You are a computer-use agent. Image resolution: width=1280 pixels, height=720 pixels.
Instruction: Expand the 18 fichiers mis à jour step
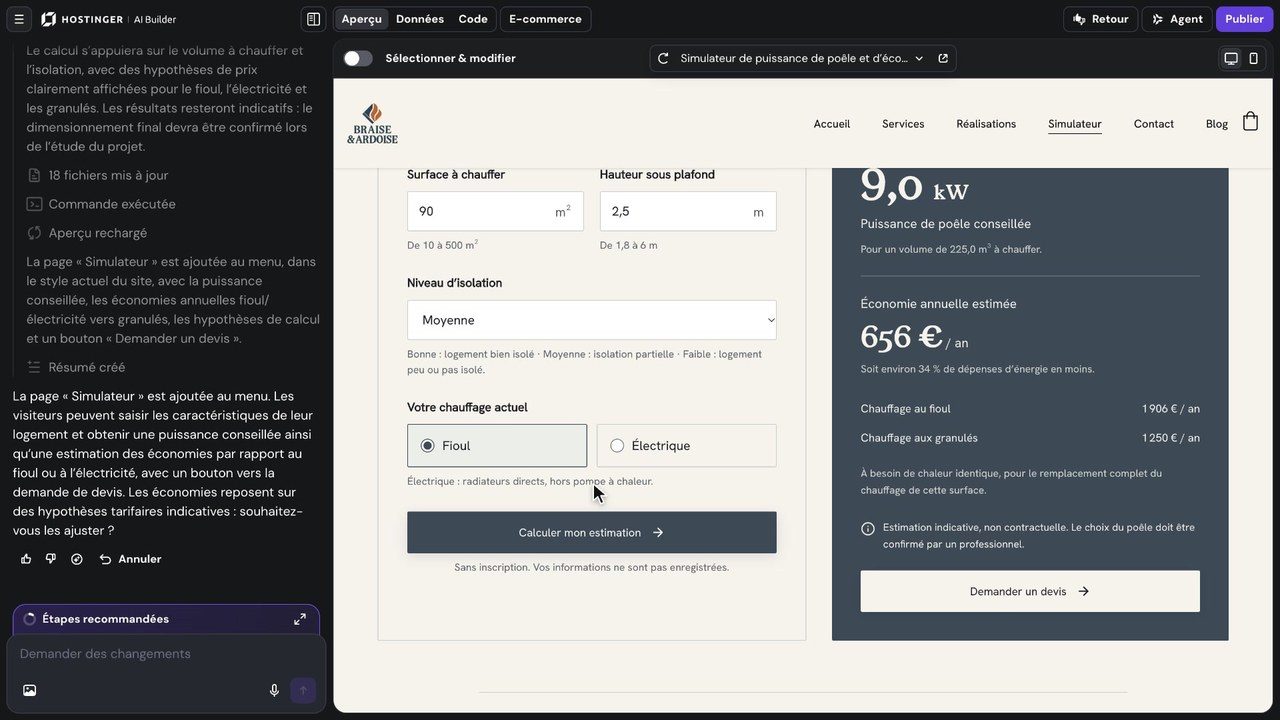point(98,175)
